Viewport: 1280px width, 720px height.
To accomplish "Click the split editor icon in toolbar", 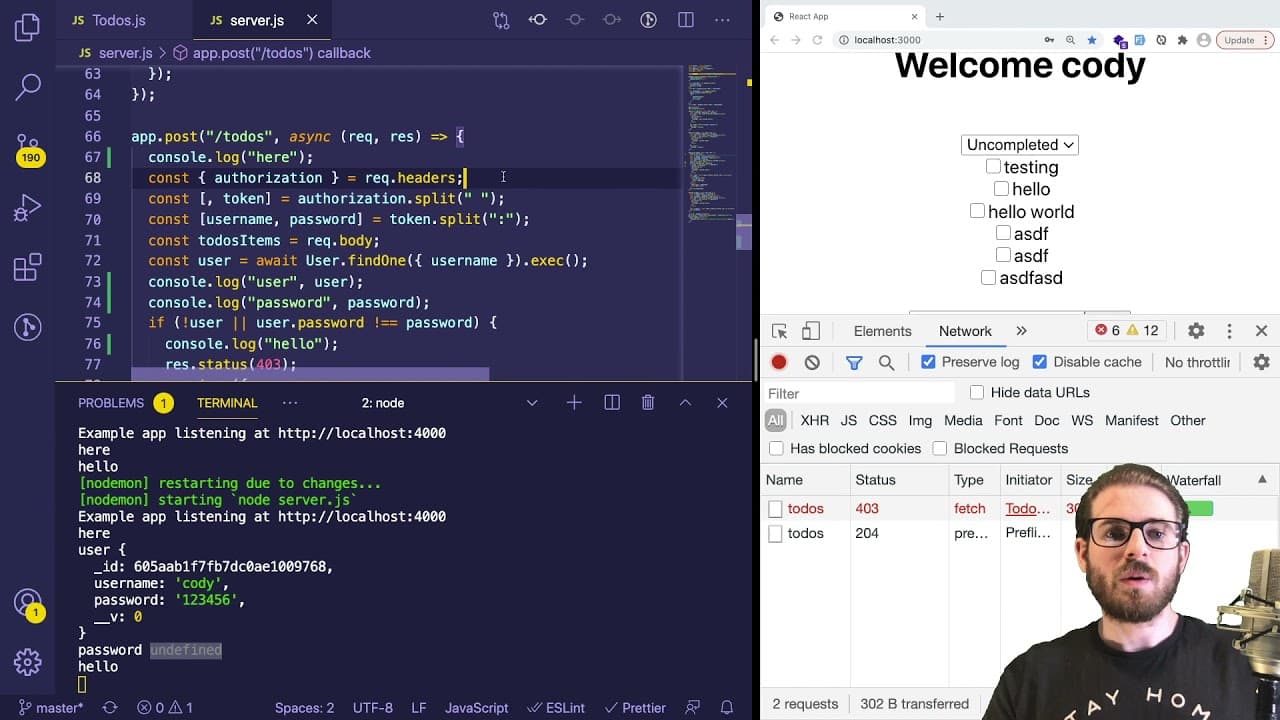I will 686,20.
